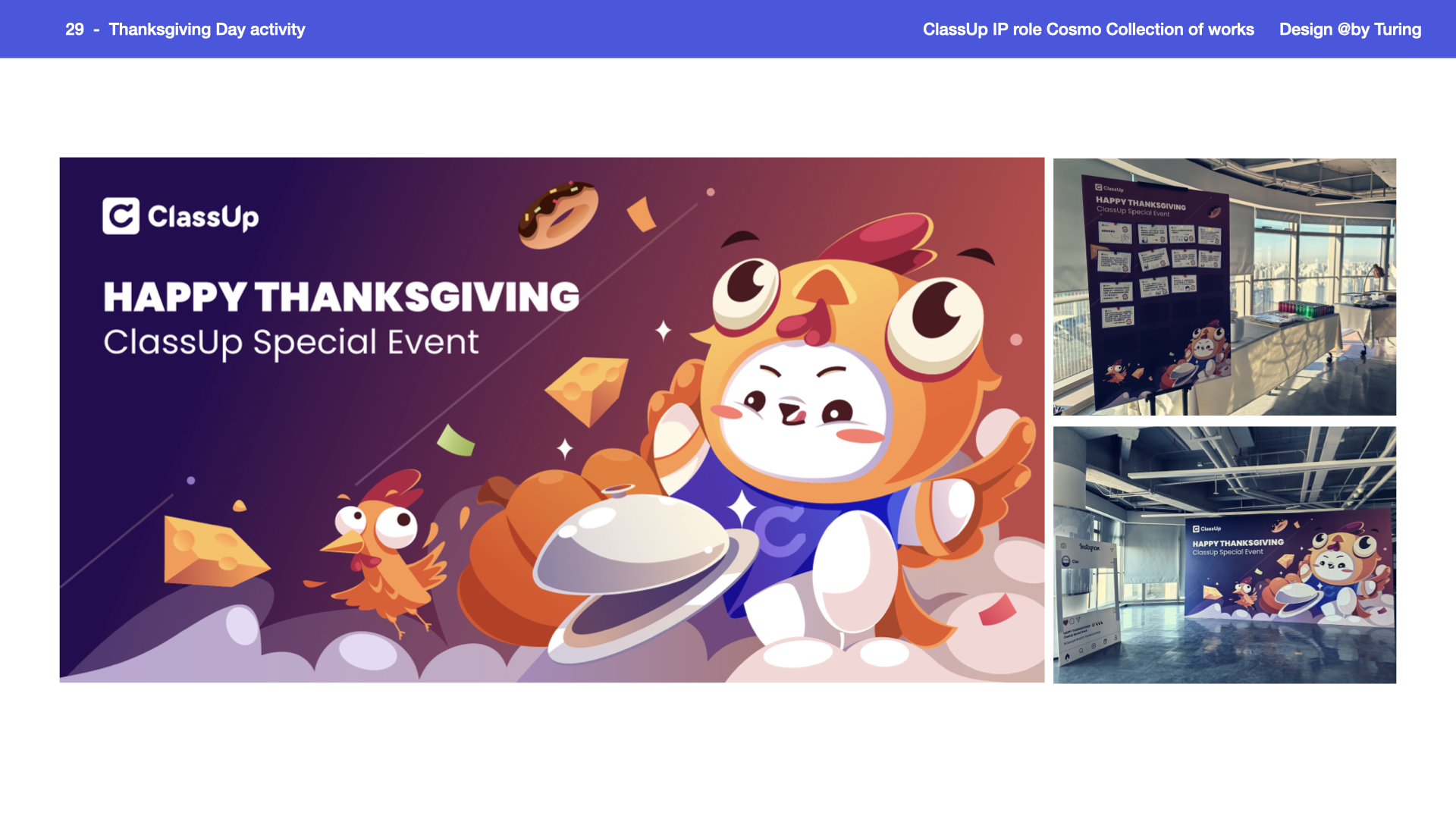Click the page number 29 in header
1456x819 pixels.
pos(74,30)
